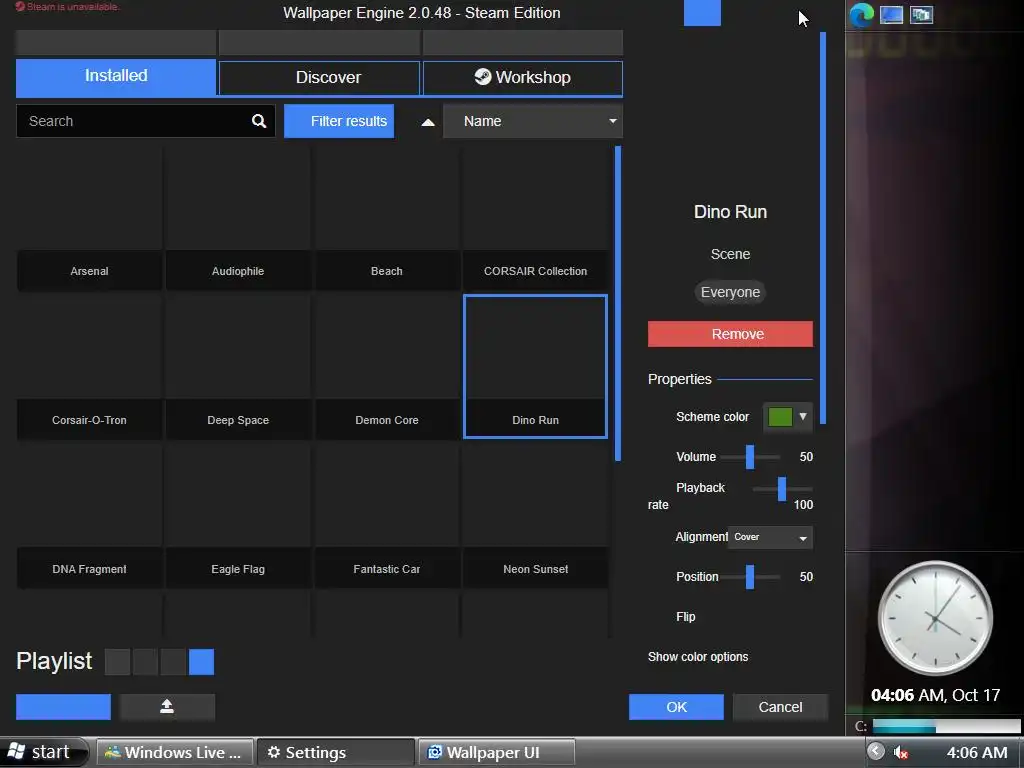
Task: Click the taskbar clock time
Action: [977, 752]
